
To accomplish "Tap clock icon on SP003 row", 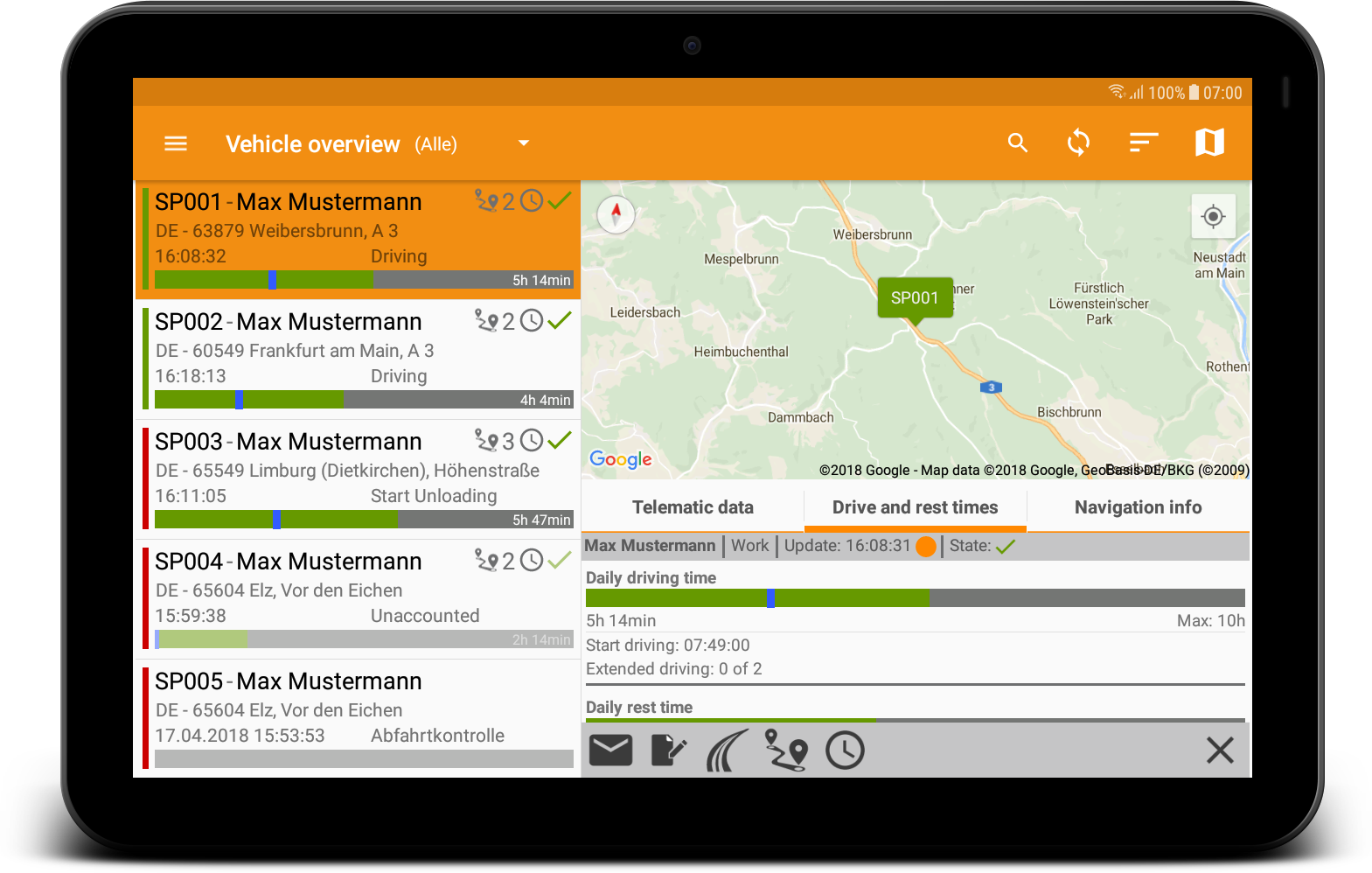I will click(532, 441).
